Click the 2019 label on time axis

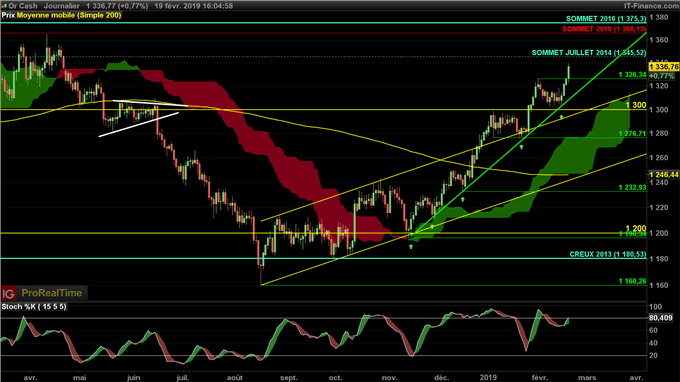pos(488,378)
